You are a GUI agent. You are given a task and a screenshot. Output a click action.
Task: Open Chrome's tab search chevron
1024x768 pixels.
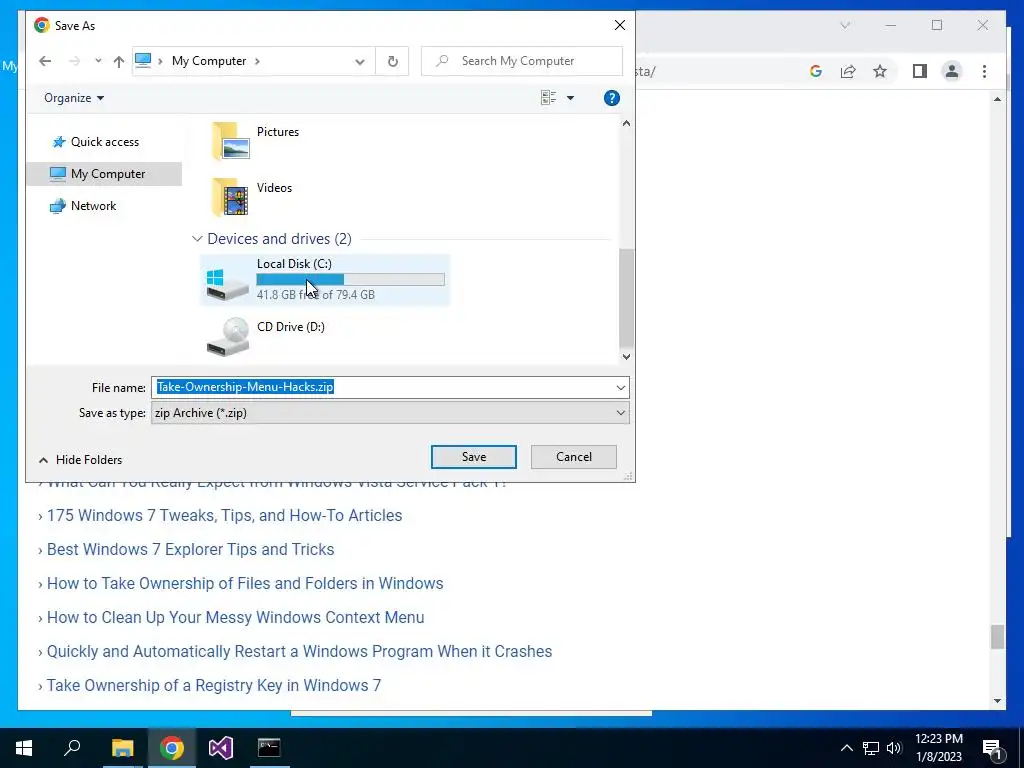coord(845,25)
